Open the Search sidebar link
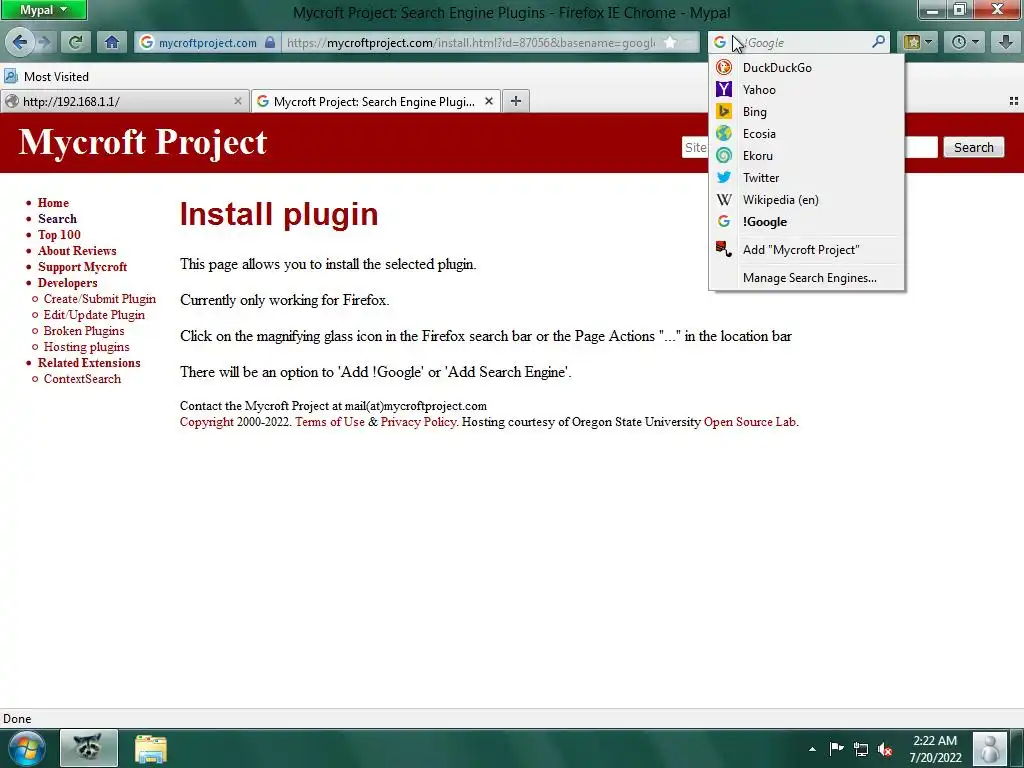Viewport: 1024px width, 768px height. tap(57, 219)
